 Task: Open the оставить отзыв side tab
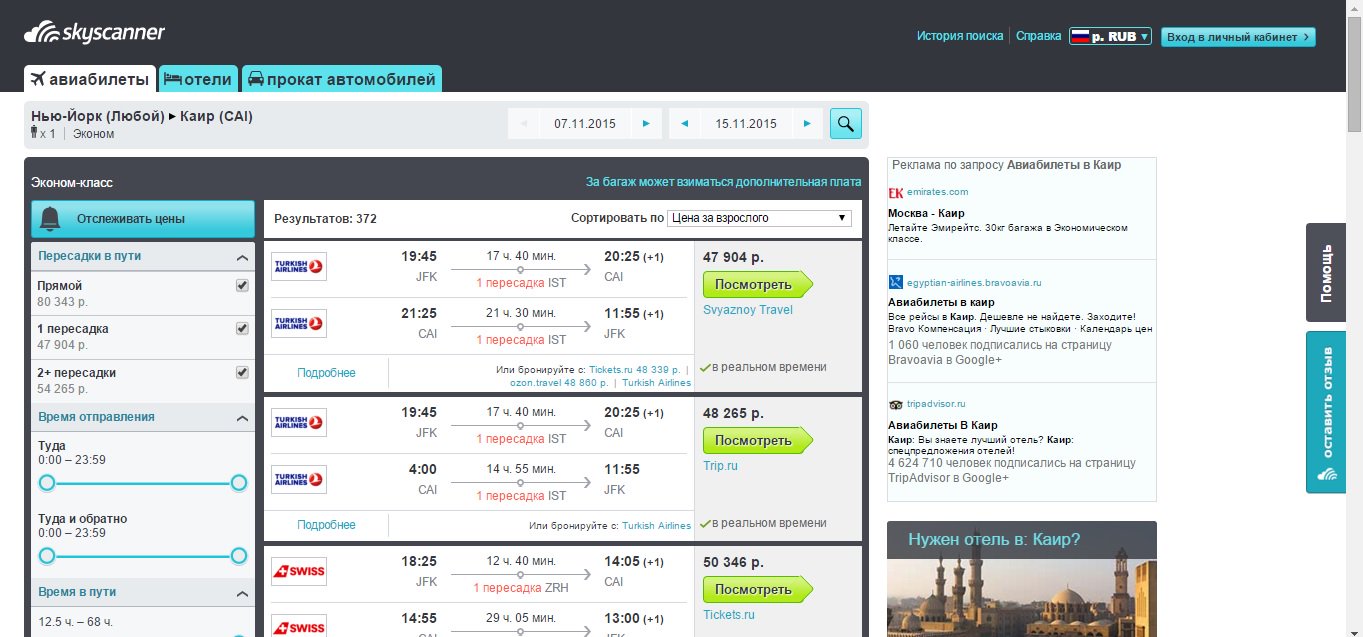pos(1326,412)
